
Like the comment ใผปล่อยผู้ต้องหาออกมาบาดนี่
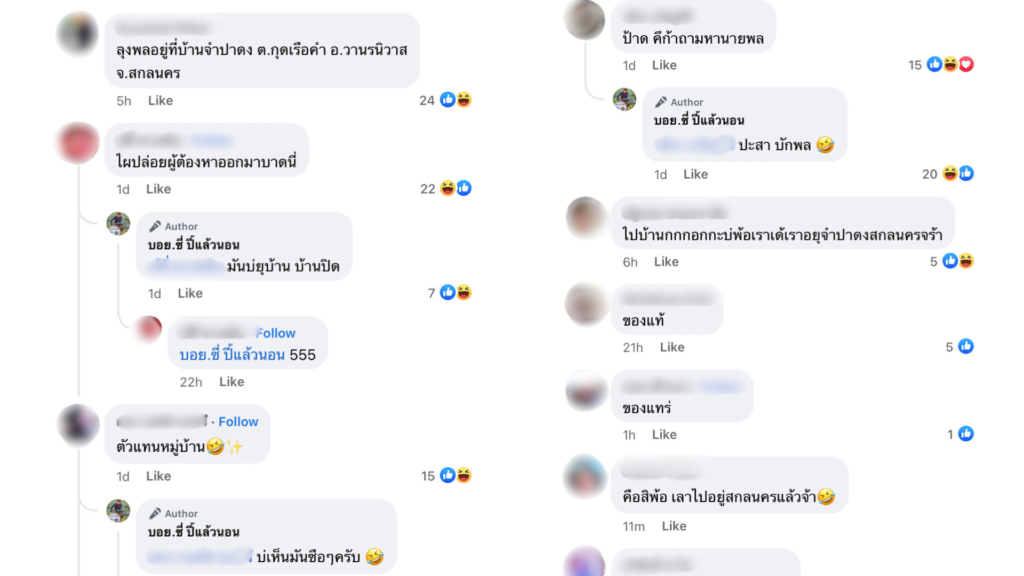tap(158, 189)
